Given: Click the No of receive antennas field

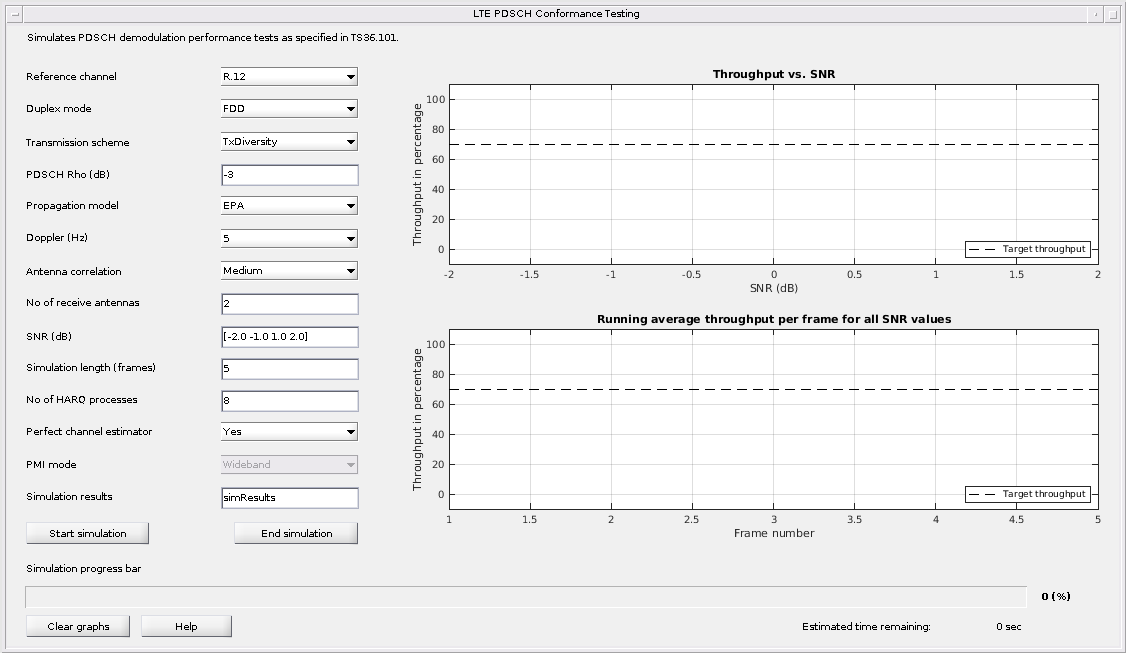Looking at the screenshot, I should click(289, 304).
